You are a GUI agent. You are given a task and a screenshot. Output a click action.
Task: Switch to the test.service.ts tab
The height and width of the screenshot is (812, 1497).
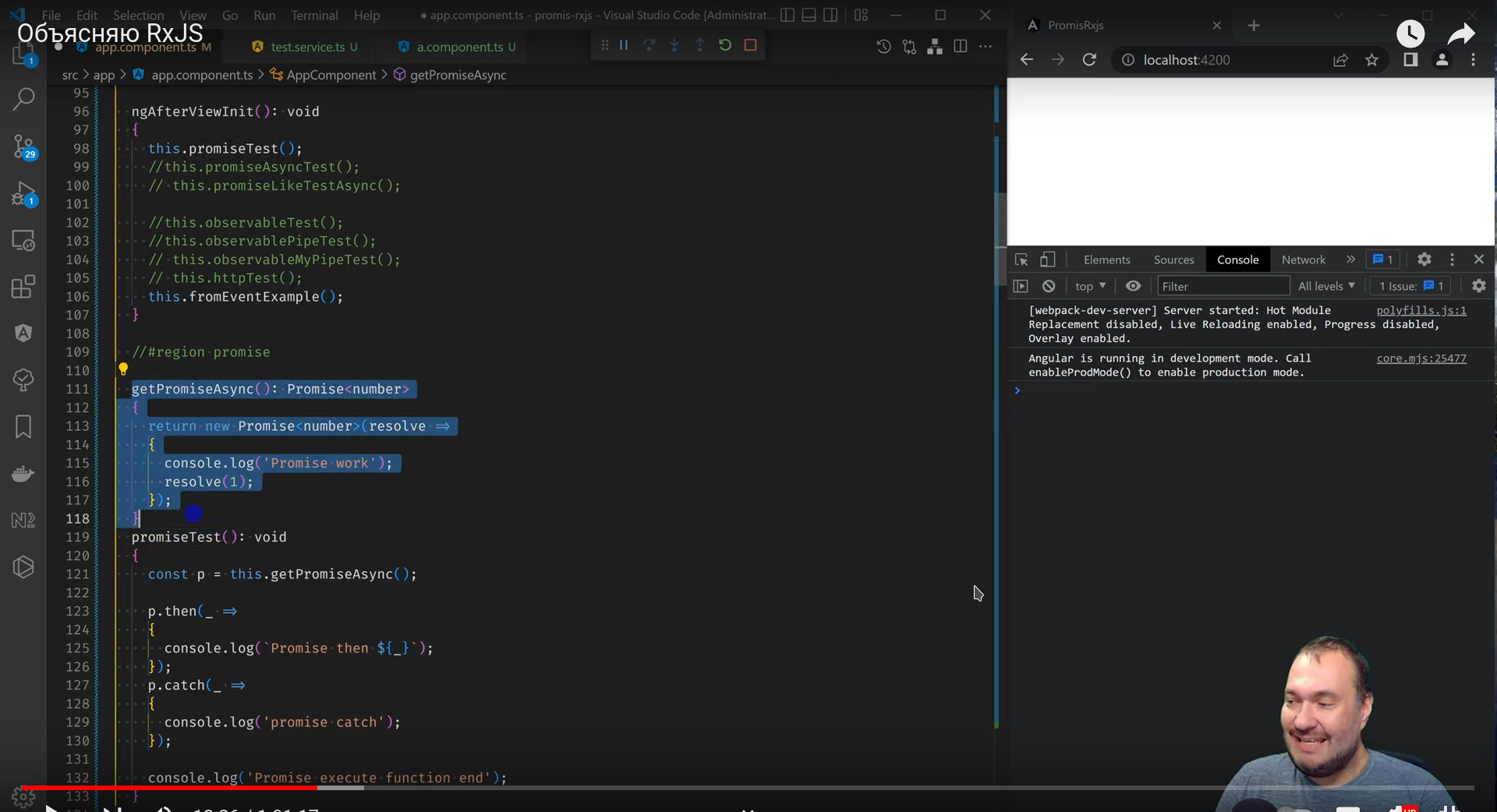(307, 47)
